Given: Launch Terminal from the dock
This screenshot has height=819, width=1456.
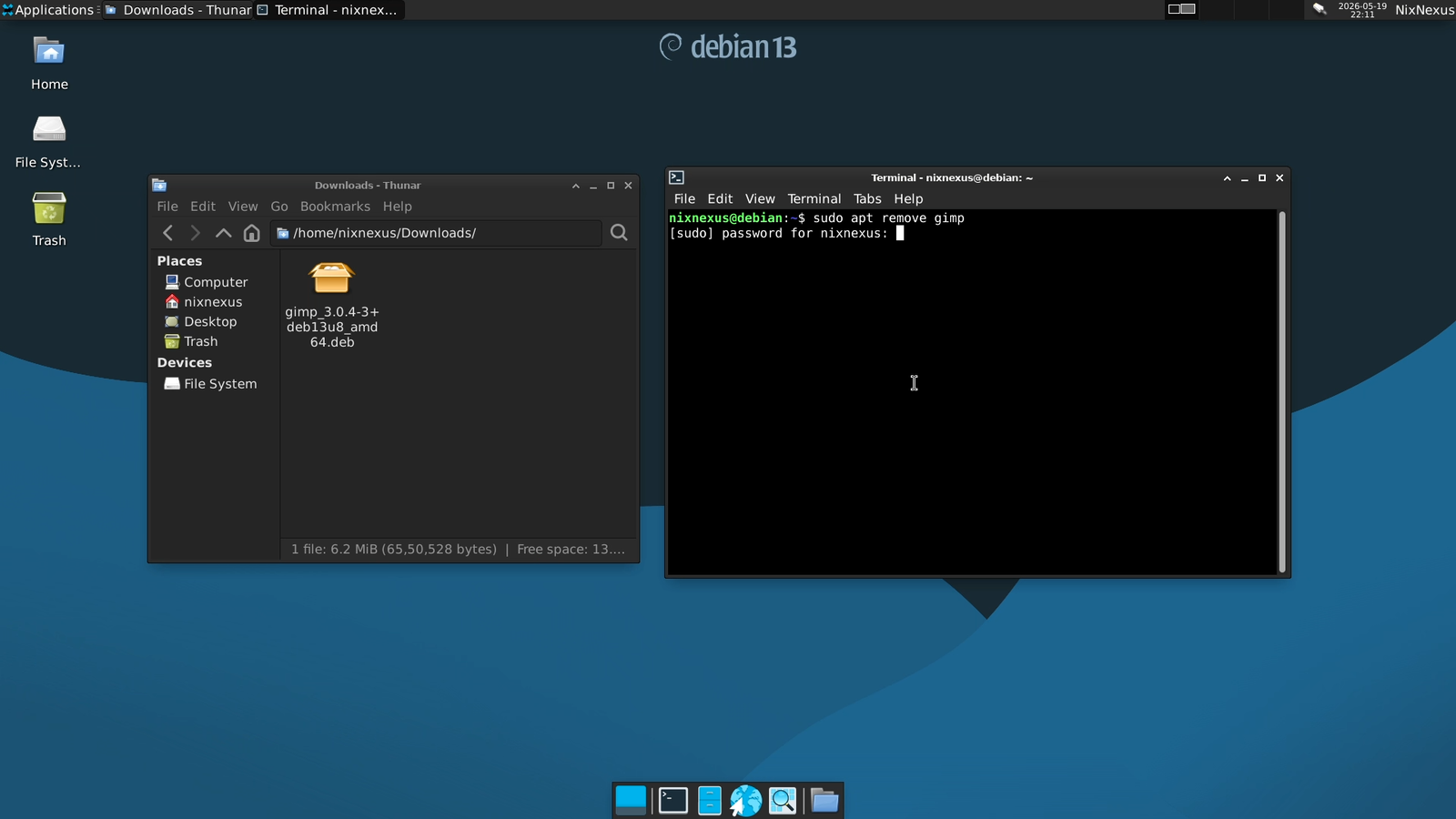Looking at the screenshot, I should coord(672,800).
